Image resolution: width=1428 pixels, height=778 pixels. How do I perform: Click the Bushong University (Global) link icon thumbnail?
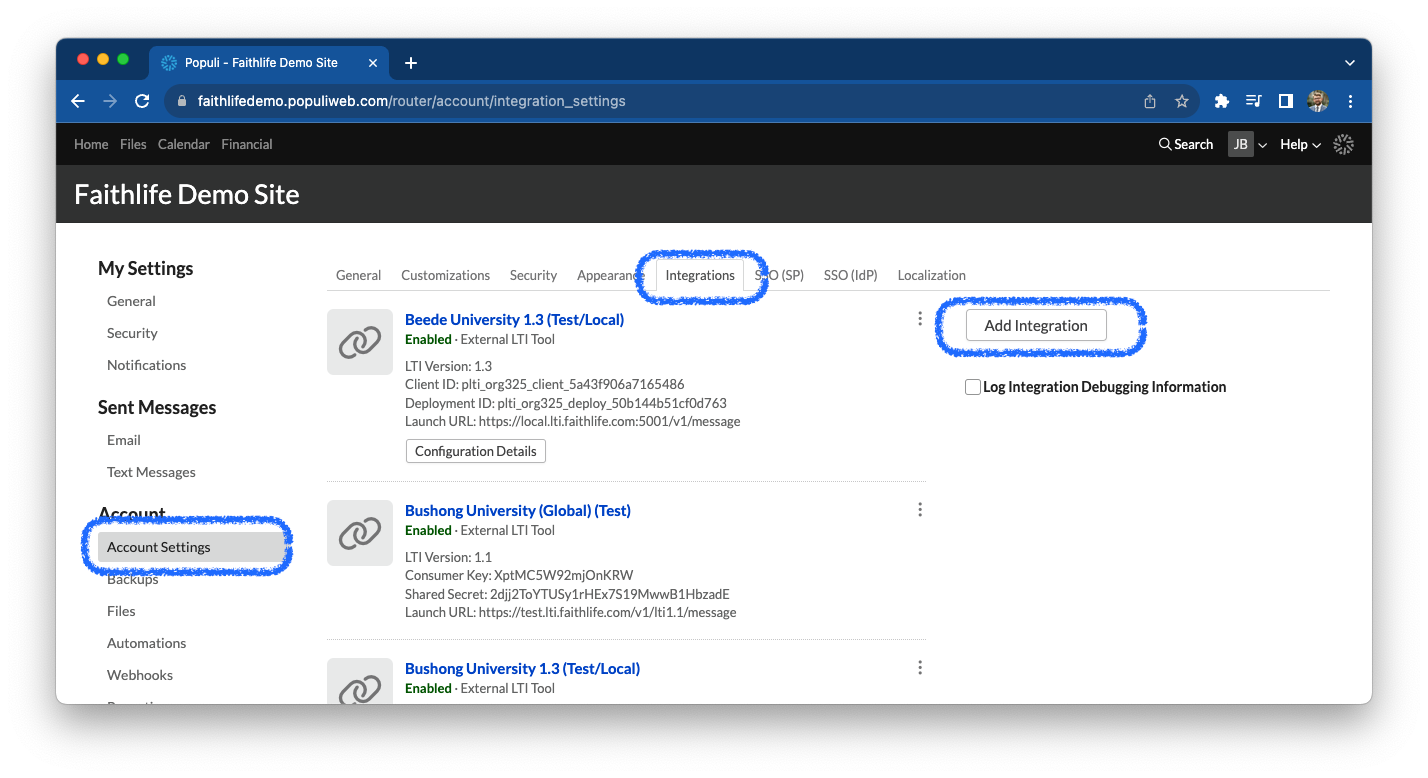360,533
